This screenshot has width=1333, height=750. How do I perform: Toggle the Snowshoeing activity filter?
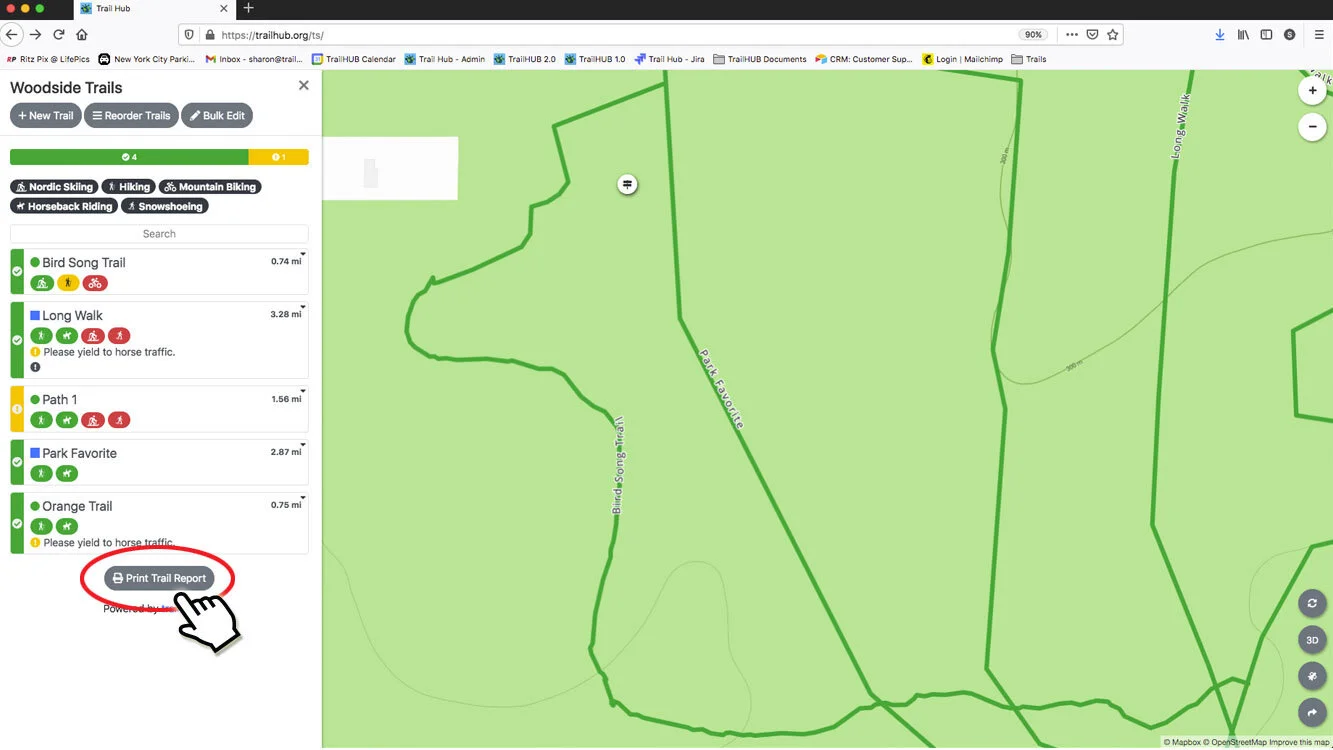[165, 206]
